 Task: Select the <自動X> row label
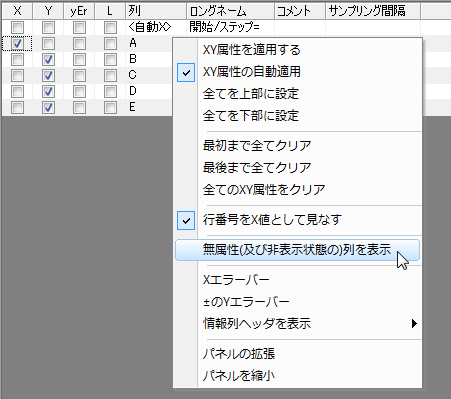150,27
